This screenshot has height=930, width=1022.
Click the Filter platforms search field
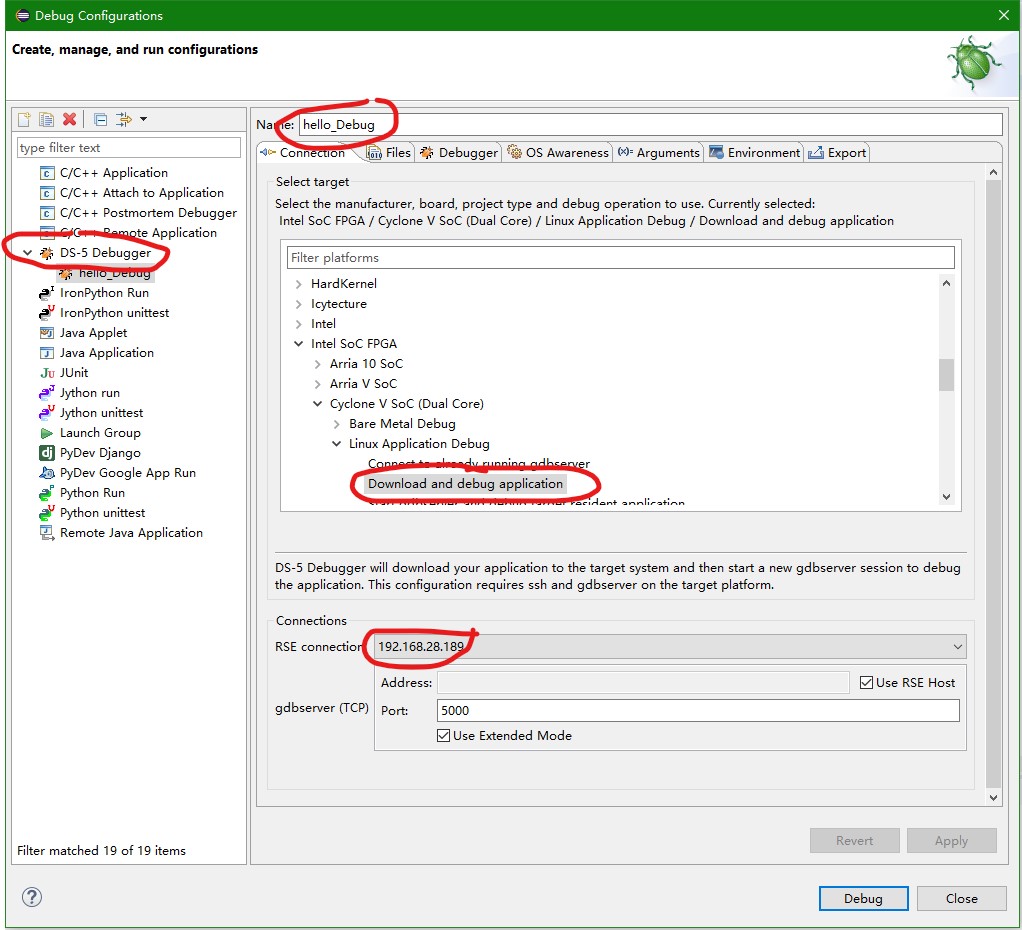tap(620, 257)
